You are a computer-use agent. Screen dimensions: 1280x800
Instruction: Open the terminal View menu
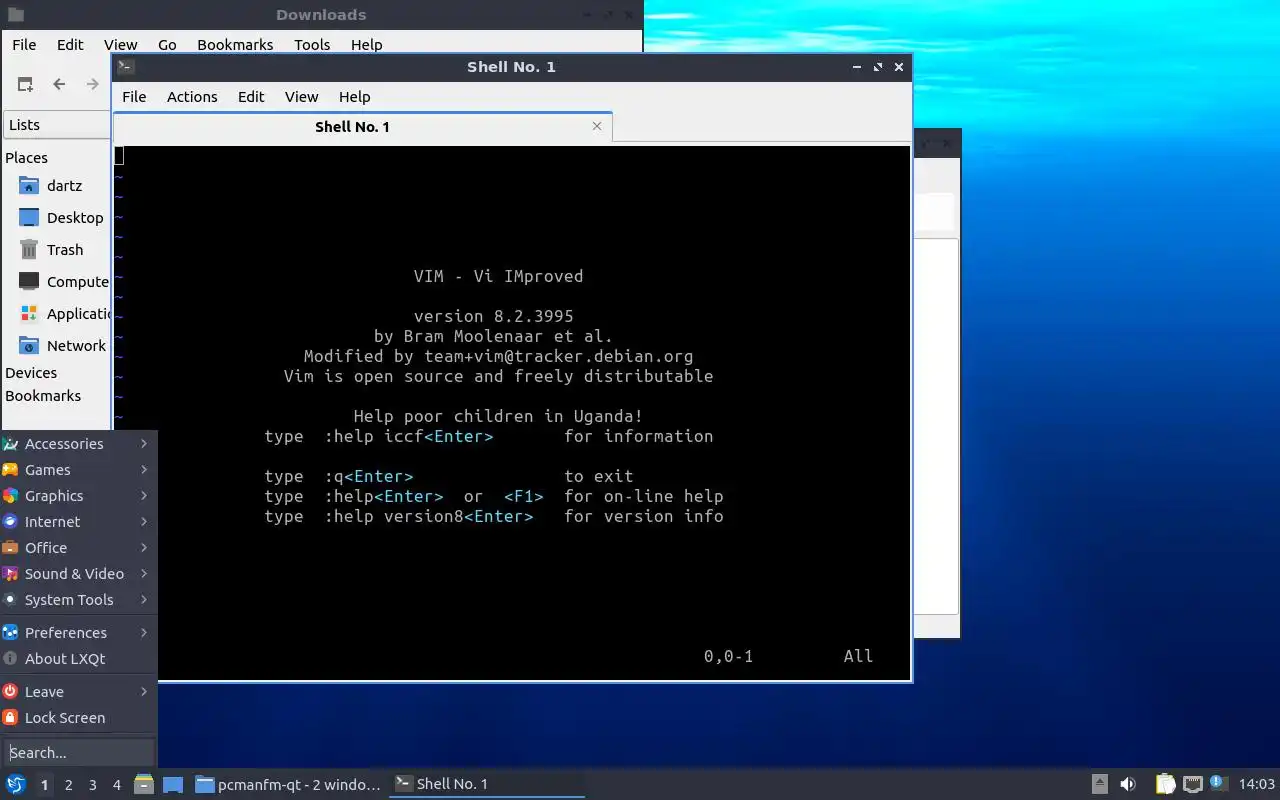click(x=301, y=97)
